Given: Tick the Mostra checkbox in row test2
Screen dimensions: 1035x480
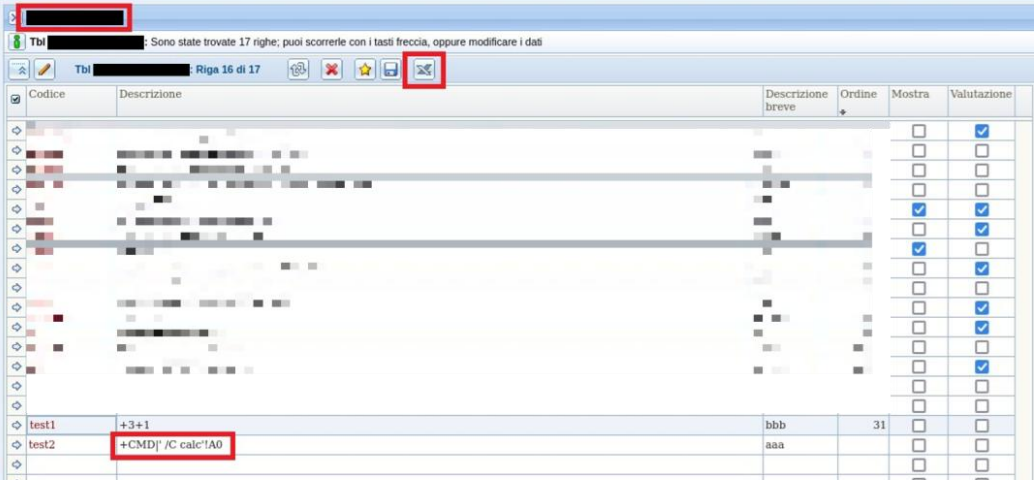Looking at the screenshot, I should pyautogui.click(x=919, y=445).
